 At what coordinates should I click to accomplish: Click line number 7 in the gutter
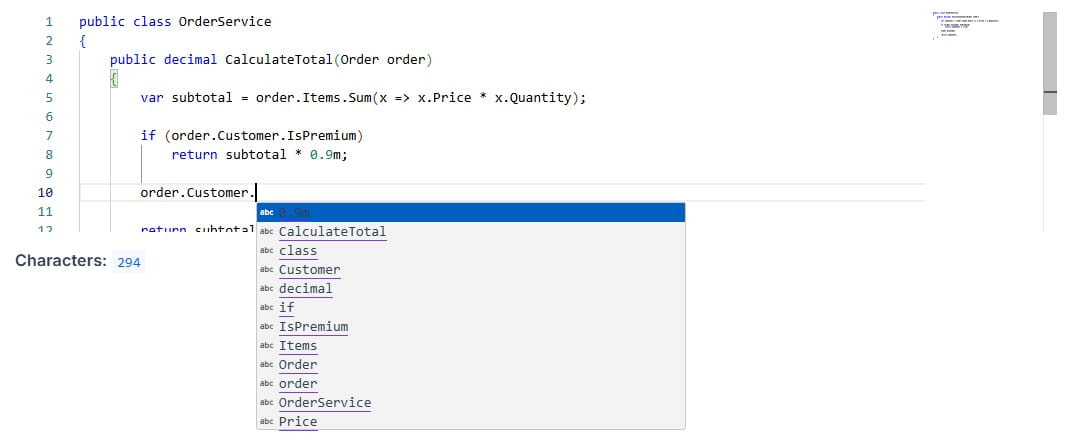coord(49,136)
